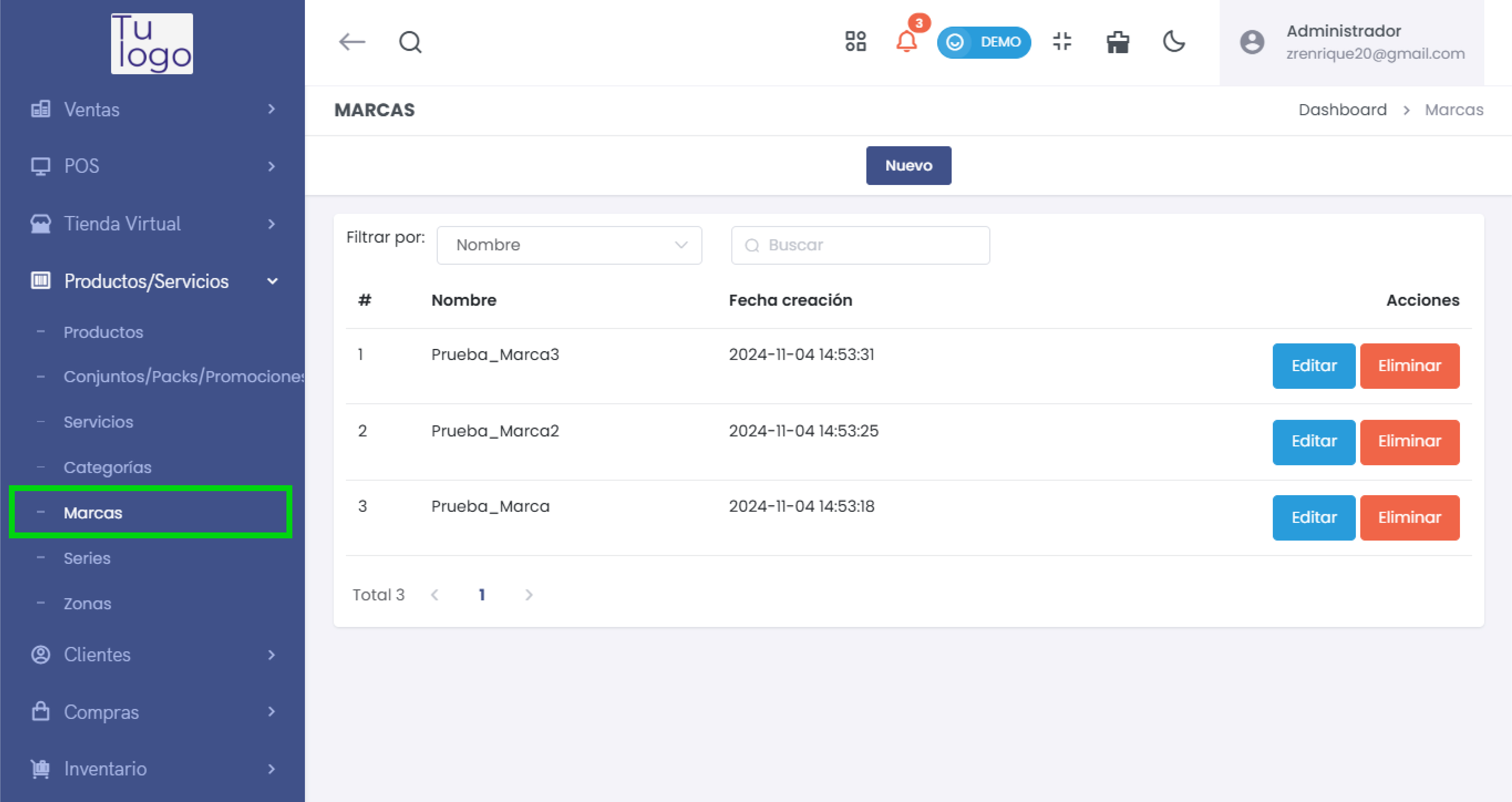Open Series submenu item
This screenshot has height=802, width=1512.
(87, 558)
